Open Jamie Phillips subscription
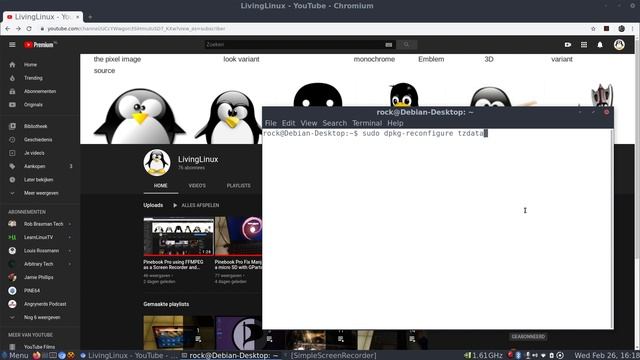This screenshot has height=360, width=640. (x=38, y=278)
